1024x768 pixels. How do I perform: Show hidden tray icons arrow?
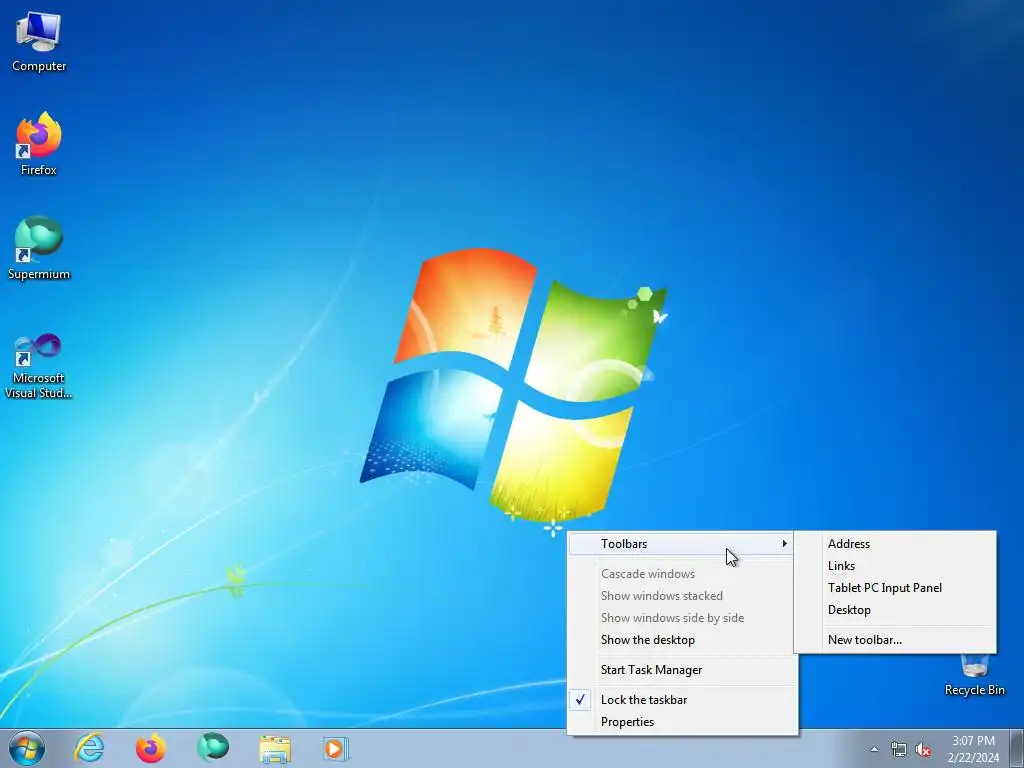point(874,749)
